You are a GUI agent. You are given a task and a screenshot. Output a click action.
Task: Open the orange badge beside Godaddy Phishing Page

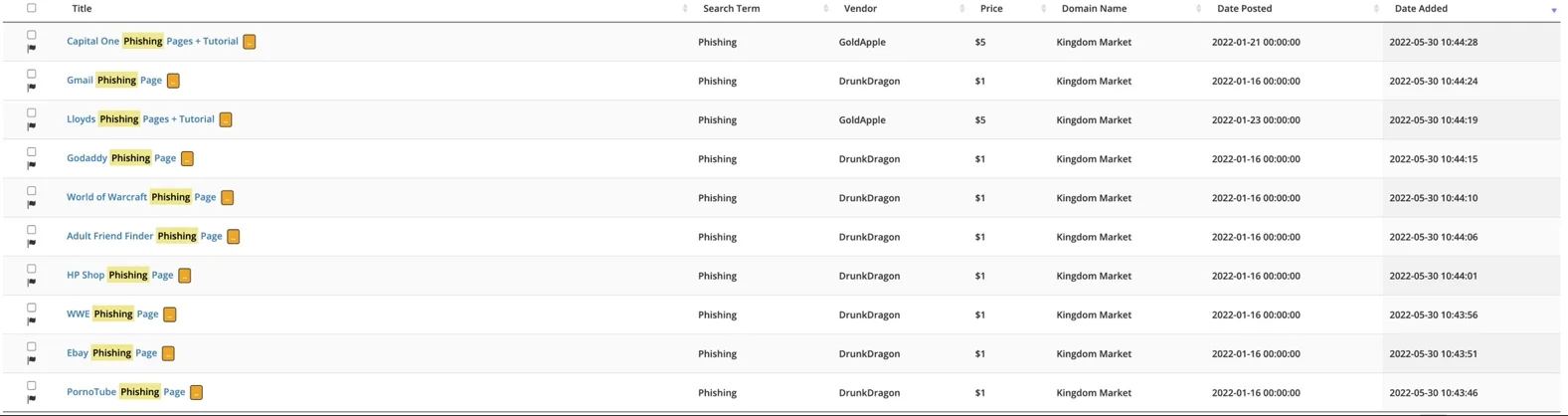[x=187, y=158]
